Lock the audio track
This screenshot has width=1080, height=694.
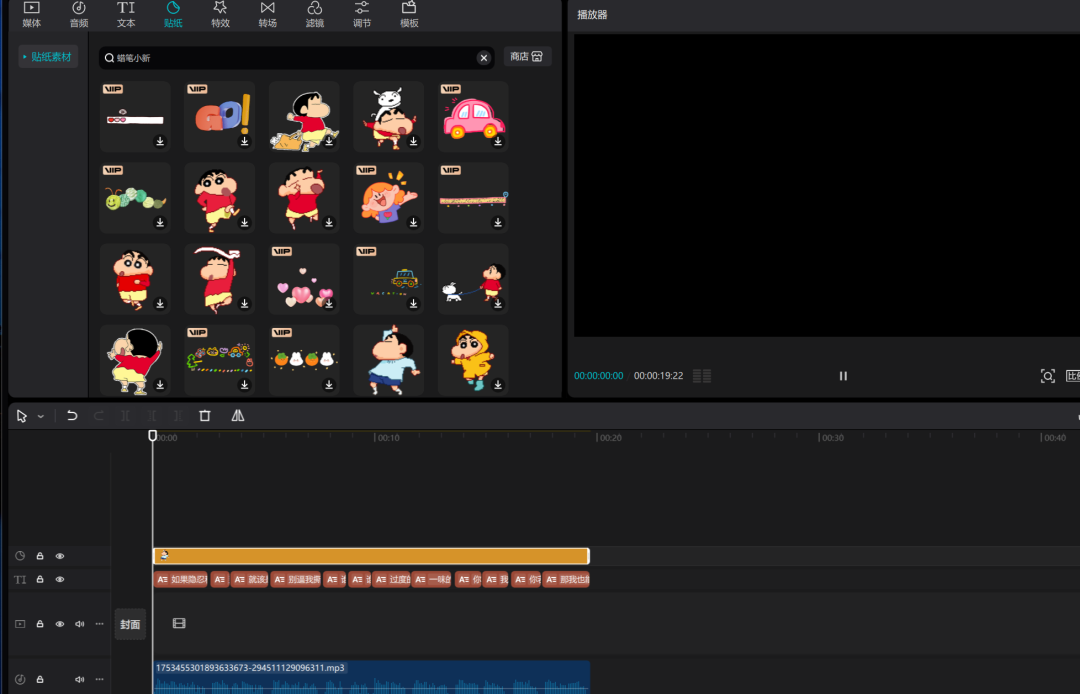click(40, 680)
